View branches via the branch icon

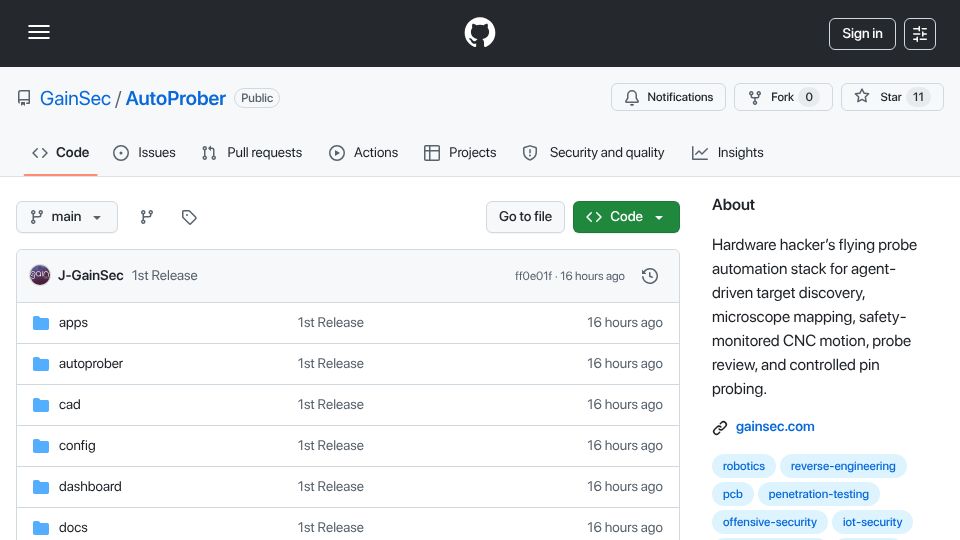146,217
